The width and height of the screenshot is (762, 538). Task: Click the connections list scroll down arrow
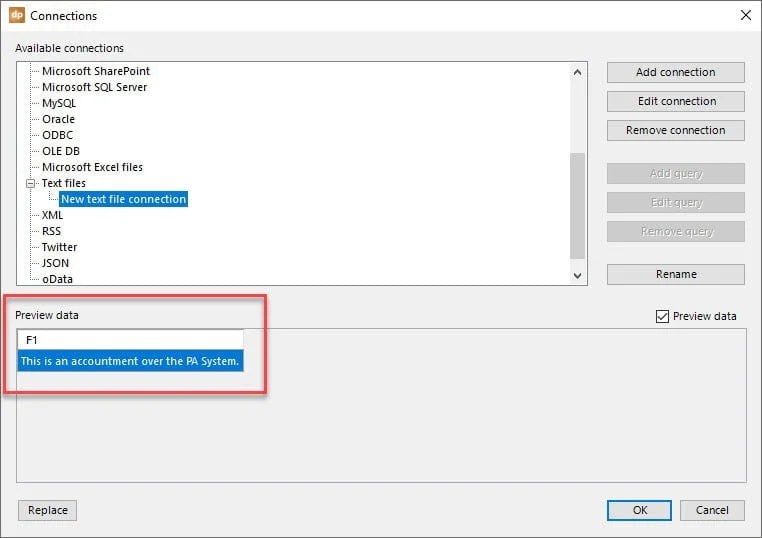(x=577, y=276)
